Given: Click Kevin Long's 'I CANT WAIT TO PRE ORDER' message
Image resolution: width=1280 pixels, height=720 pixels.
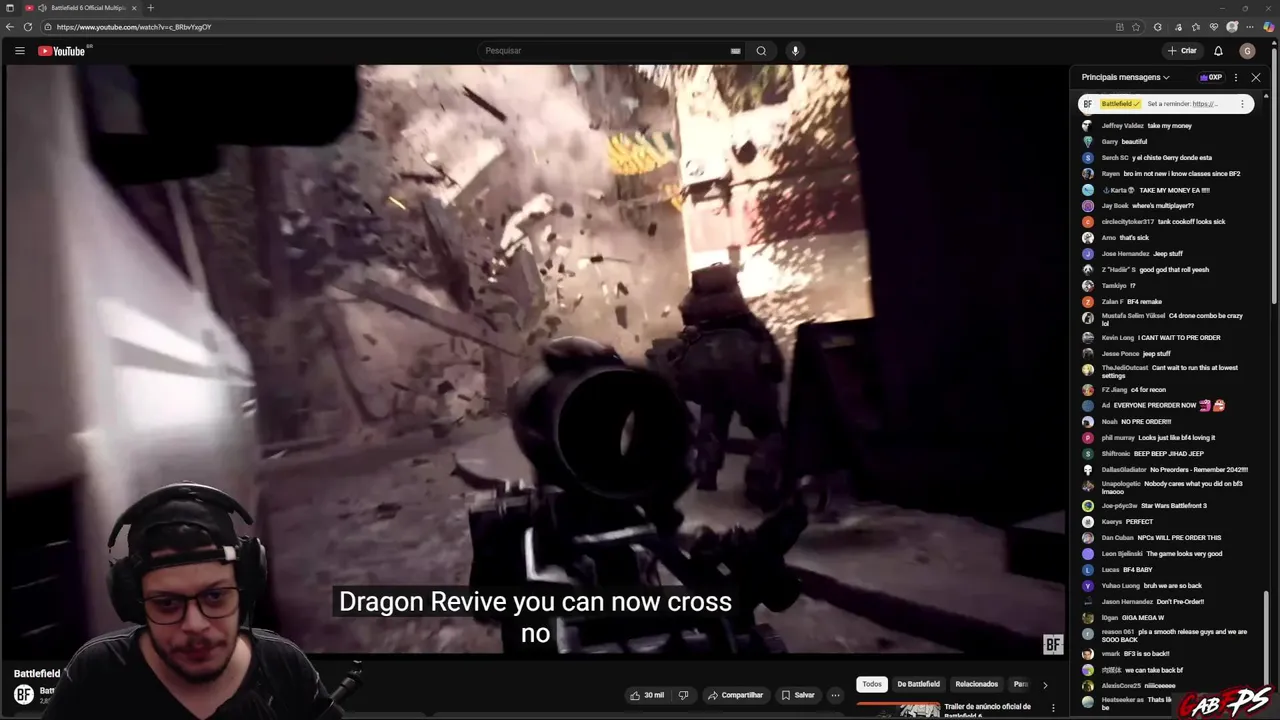Looking at the screenshot, I should click(x=1161, y=338).
